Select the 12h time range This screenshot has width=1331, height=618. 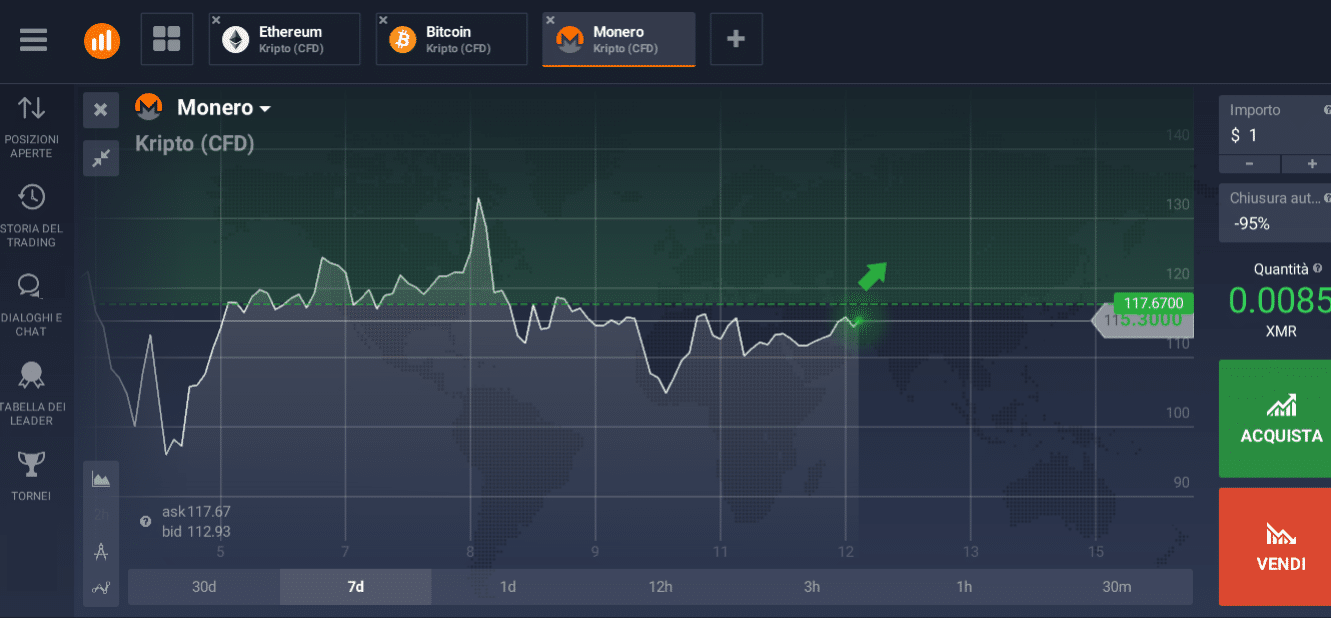(x=660, y=587)
